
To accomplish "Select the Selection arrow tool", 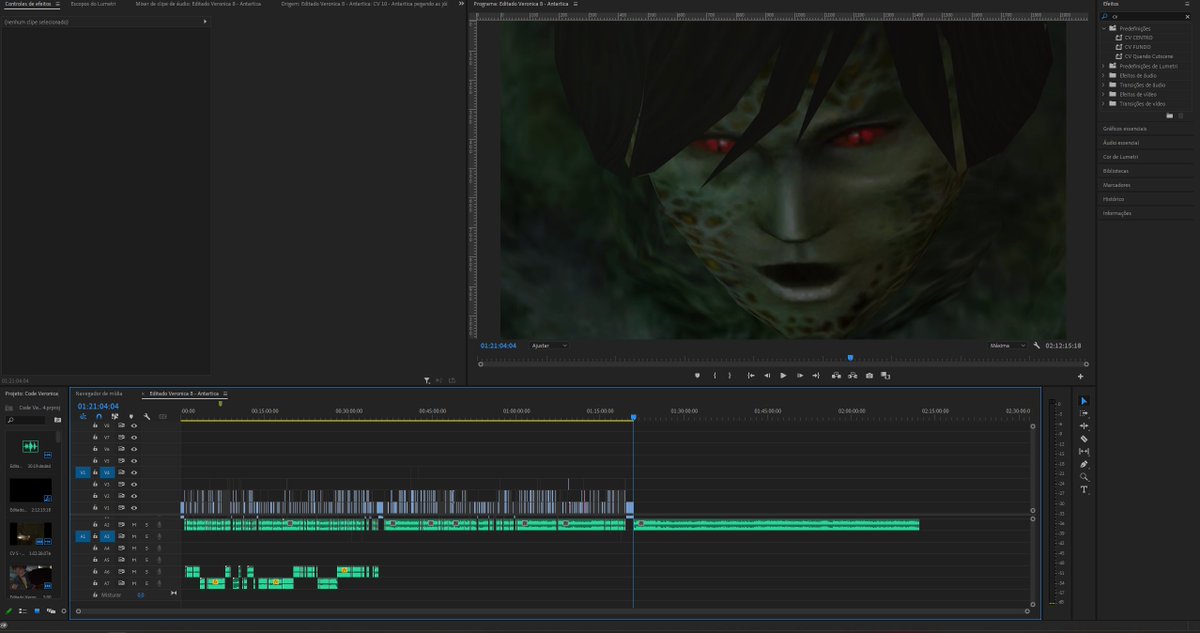I will (x=1084, y=401).
